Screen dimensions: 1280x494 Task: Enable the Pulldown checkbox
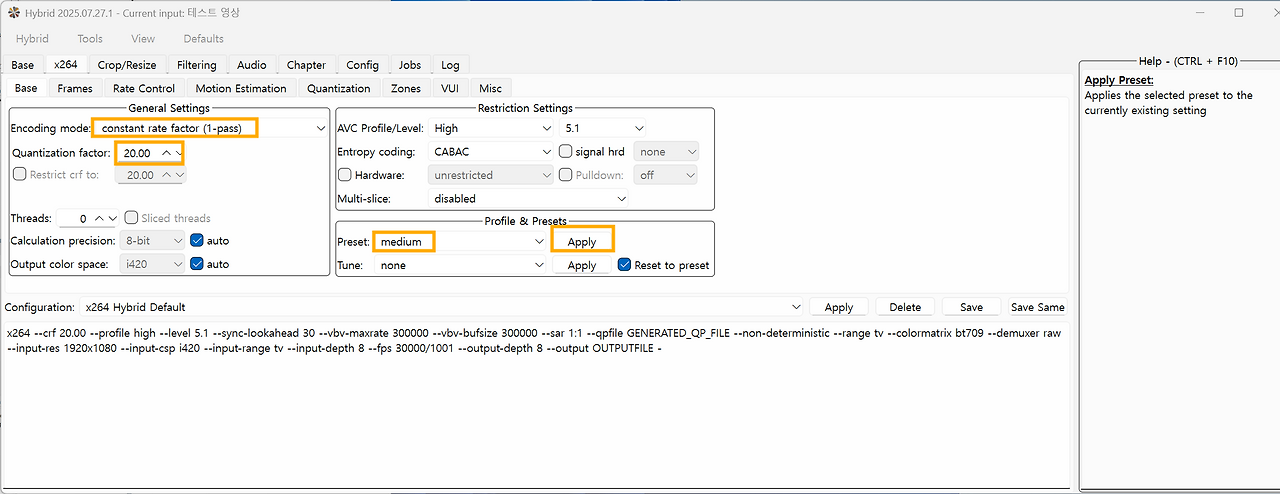(566, 175)
